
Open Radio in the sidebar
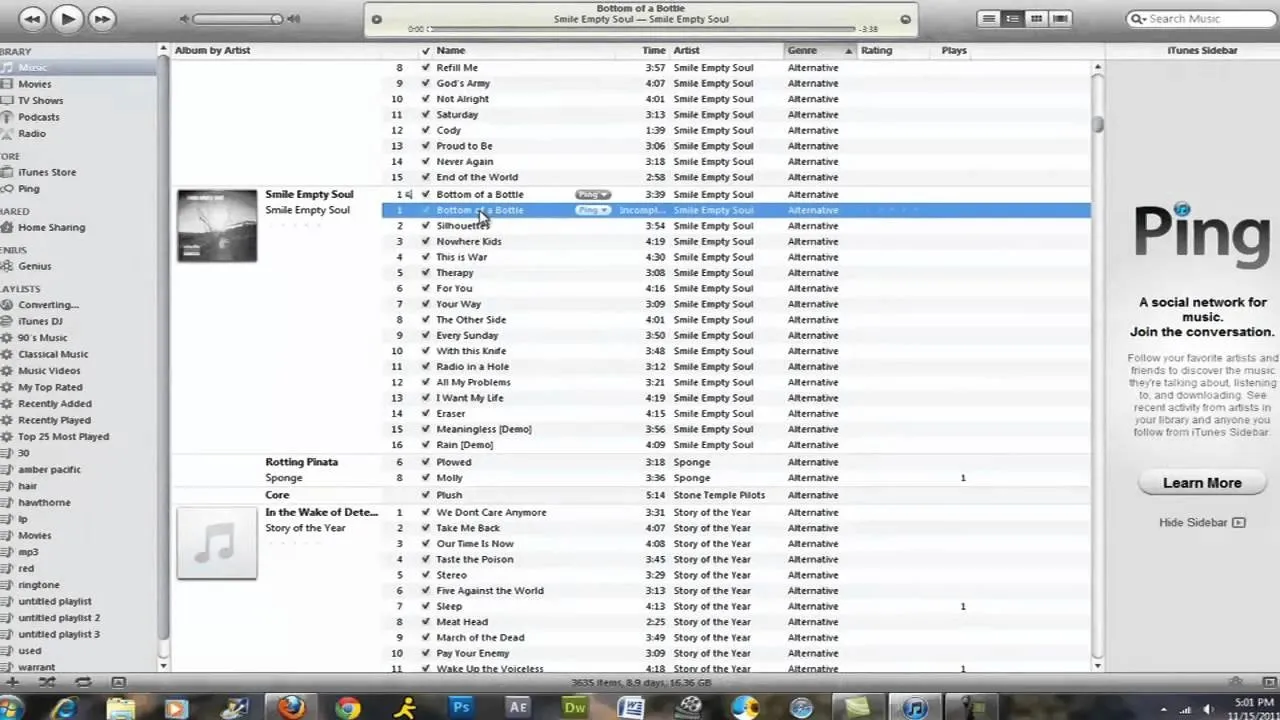click(31, 133)
